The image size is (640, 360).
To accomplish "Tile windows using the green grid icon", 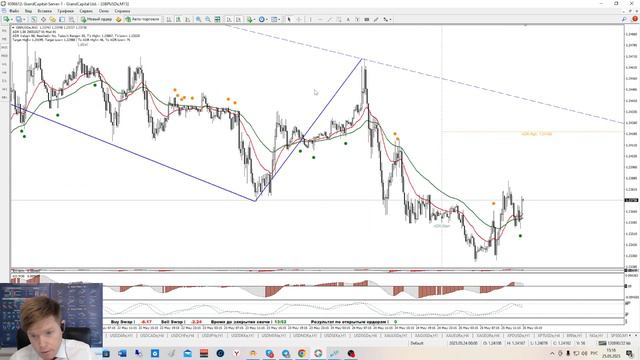I will (218, 19).
